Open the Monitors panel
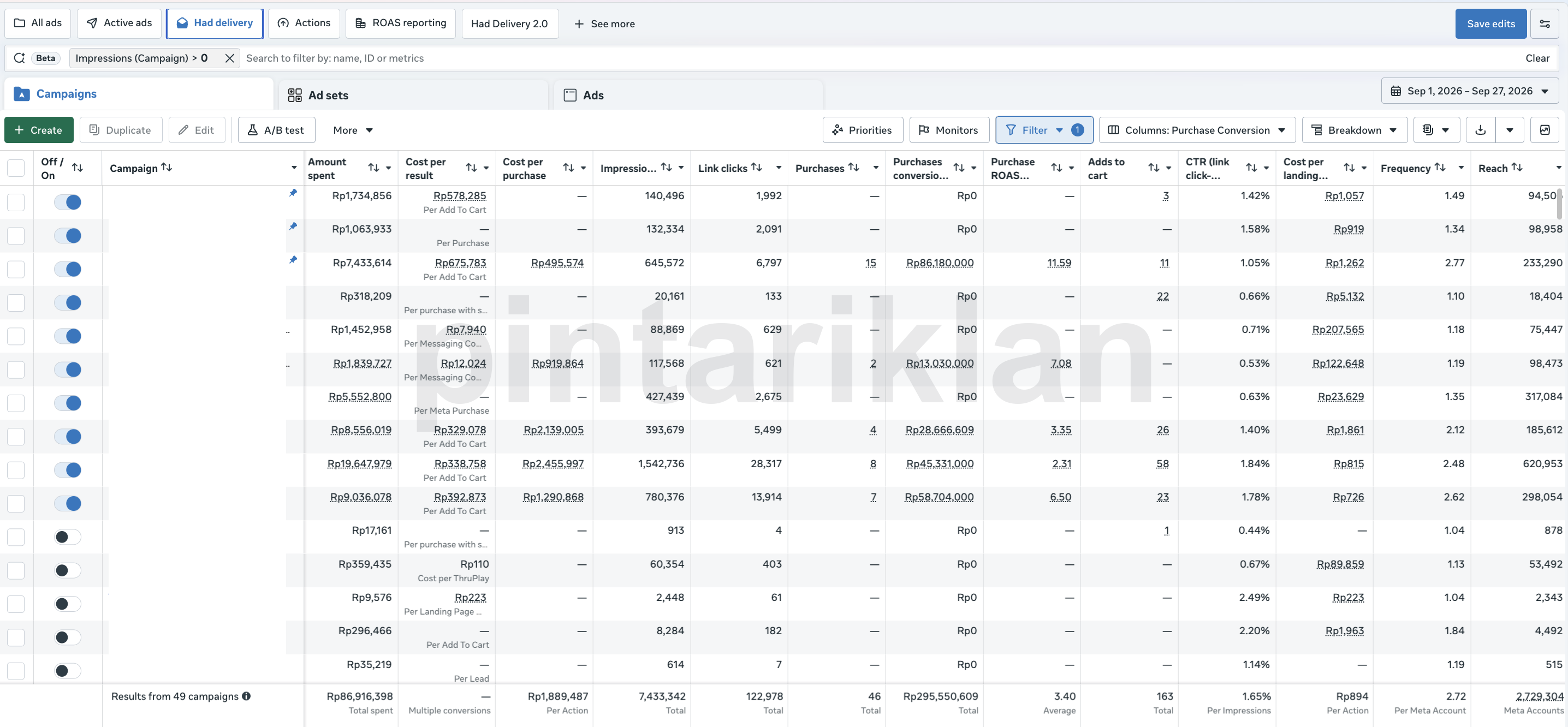Viewport: 1568px width, 727px height. tap(949, 130)
